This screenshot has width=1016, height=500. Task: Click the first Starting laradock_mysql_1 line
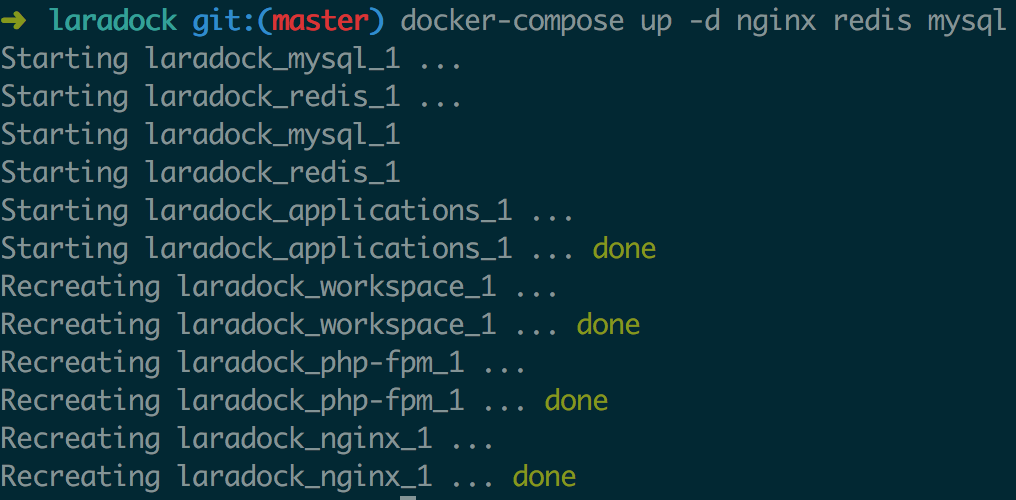point(231,60)
